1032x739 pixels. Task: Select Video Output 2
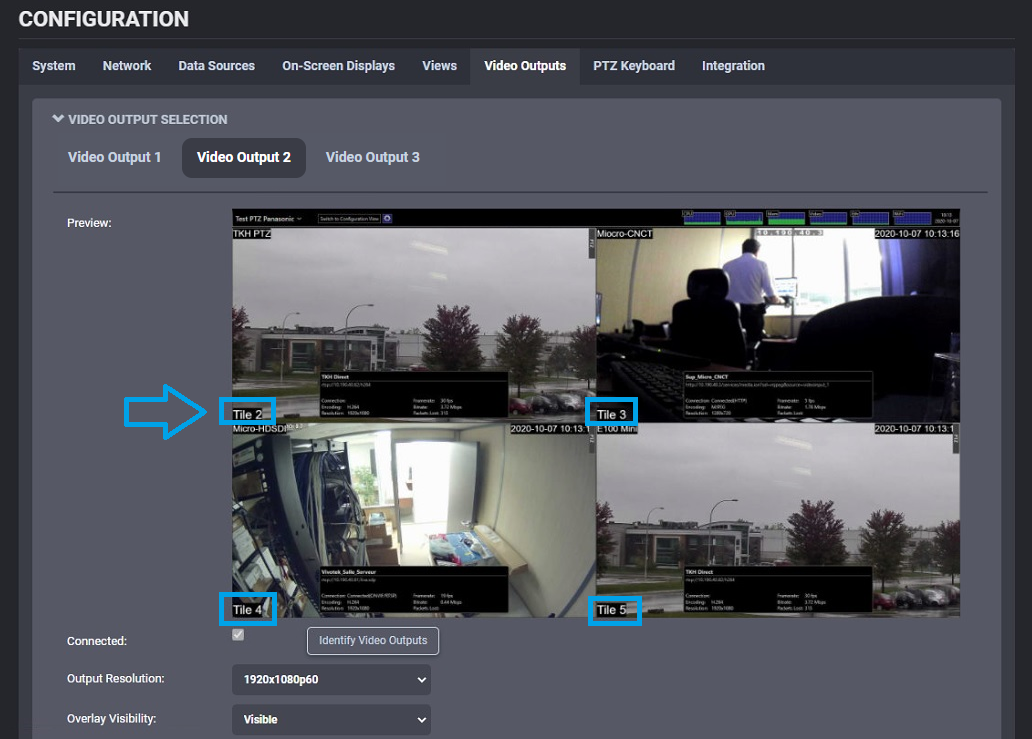[244, 157]
